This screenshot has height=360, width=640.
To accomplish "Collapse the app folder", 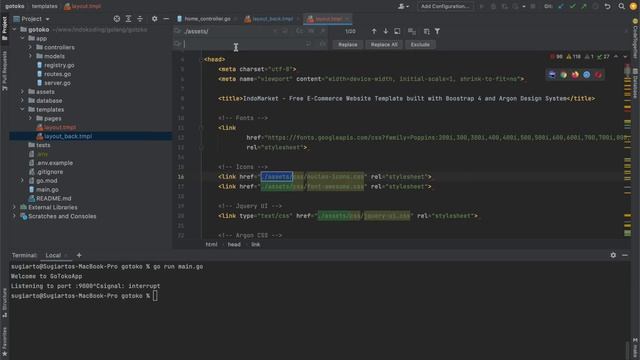I will click(x=23, y=38).
